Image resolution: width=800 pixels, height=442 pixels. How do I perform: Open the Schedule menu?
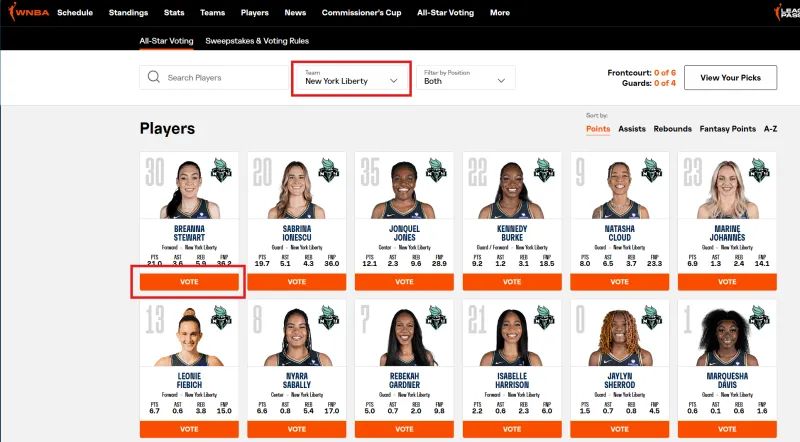(75, 12)
